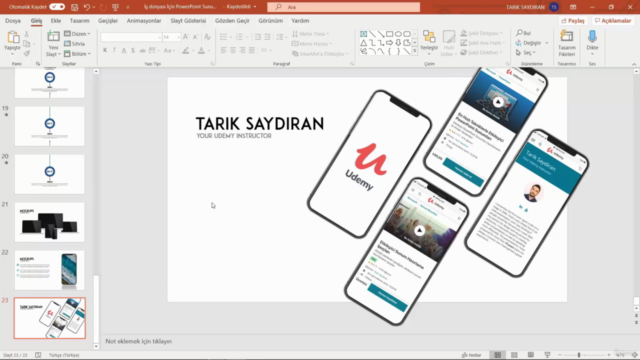The height and width of the screenshot is (360, 640).
Task: Click the Save icon in title bar
Action: pyautogui.click(x=75, y=7)
